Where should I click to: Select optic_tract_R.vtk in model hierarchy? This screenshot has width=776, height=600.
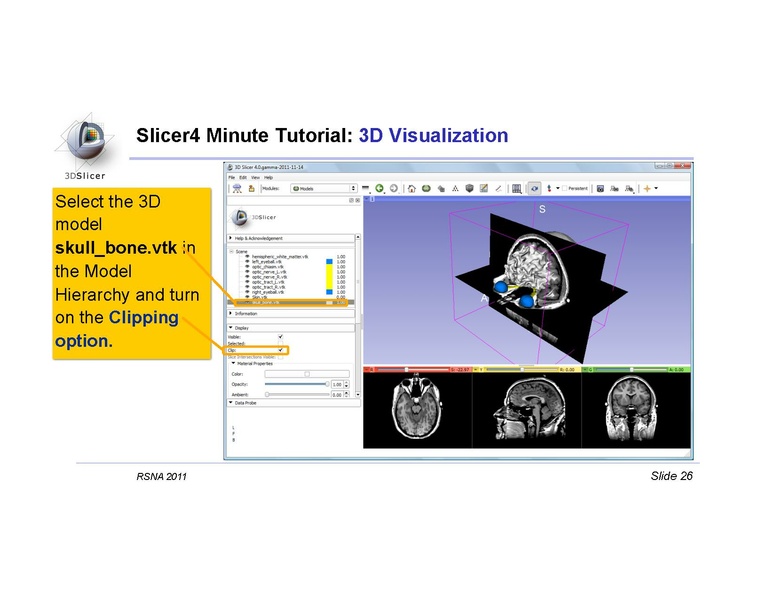click(x=269, y=287)
